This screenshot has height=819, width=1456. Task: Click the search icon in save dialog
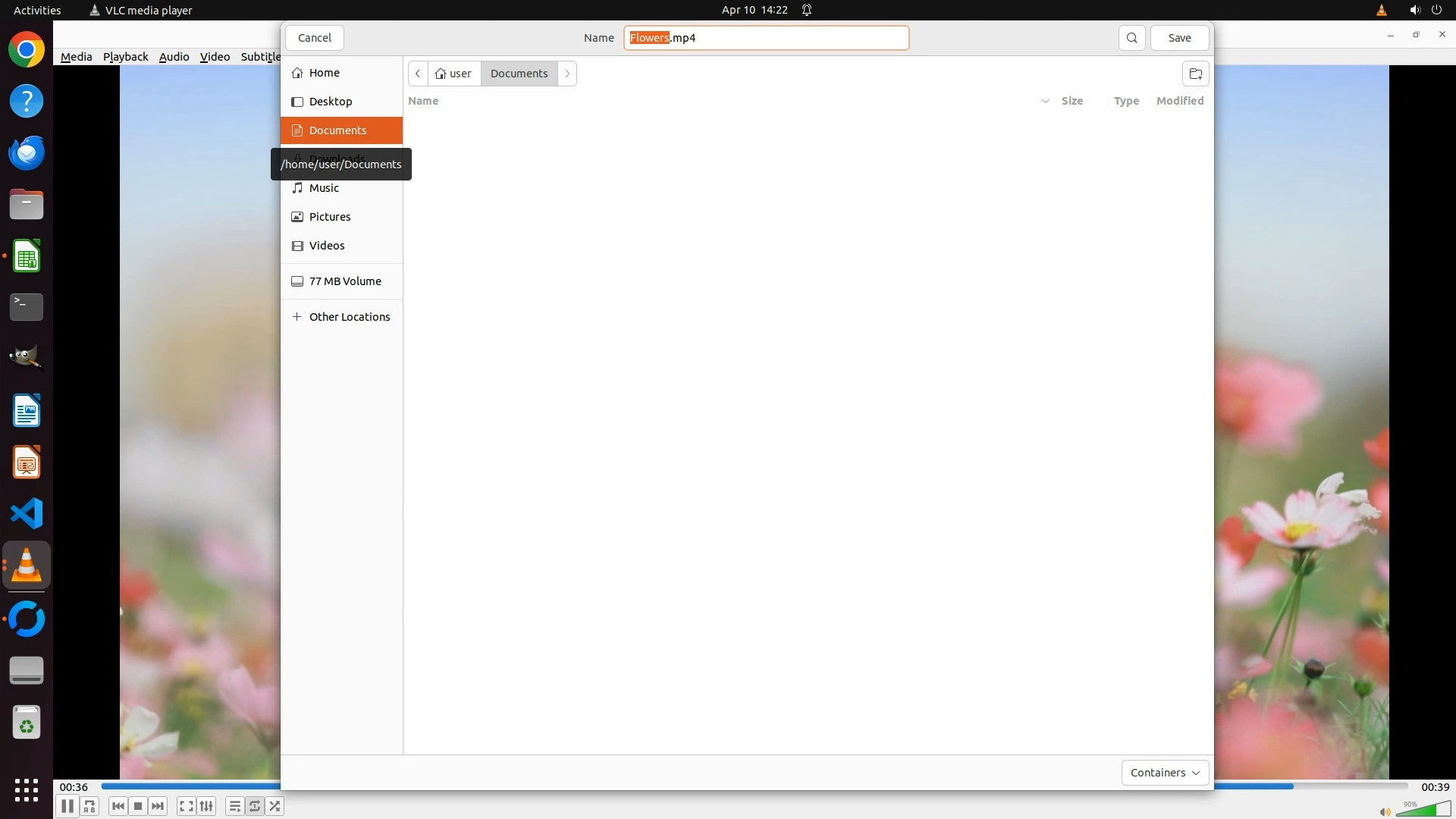(x=1131, y=38)
